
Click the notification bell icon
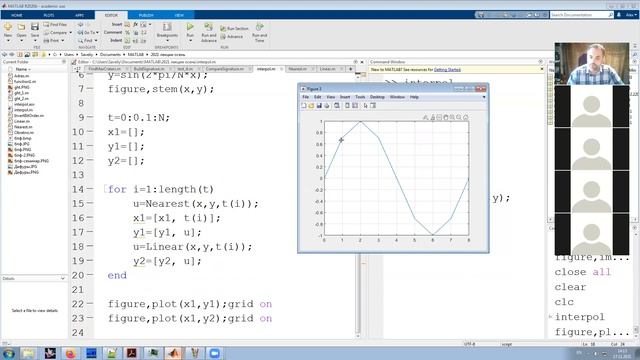coord(619,15)
